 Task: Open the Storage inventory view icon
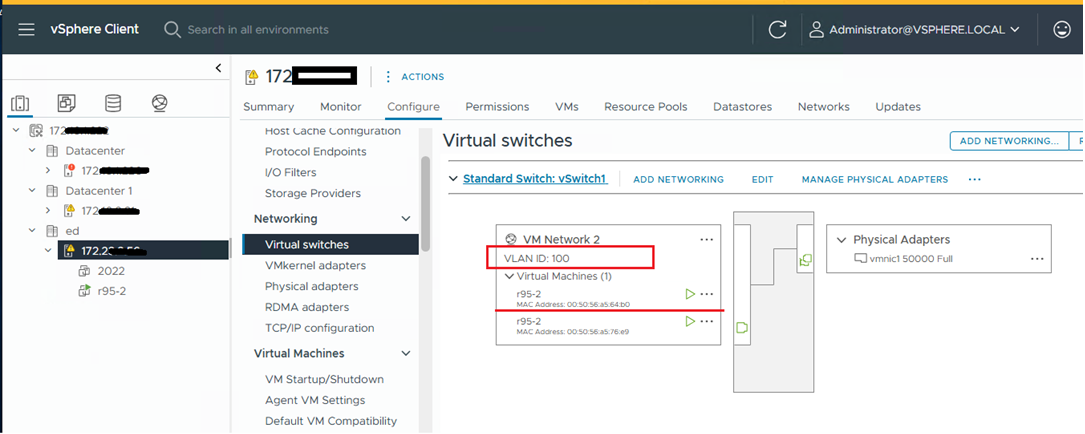(113, 103)
